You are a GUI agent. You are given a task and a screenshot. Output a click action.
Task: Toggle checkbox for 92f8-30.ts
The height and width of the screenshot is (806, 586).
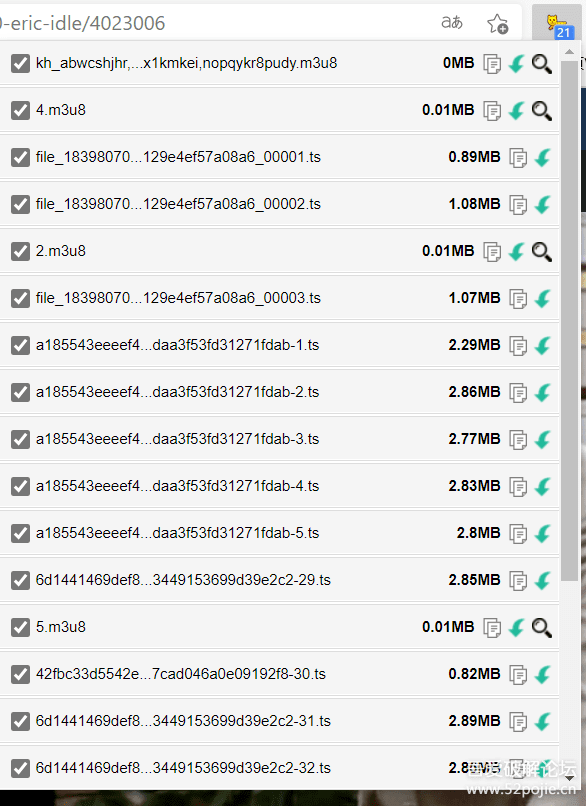(x=21, y=675)
